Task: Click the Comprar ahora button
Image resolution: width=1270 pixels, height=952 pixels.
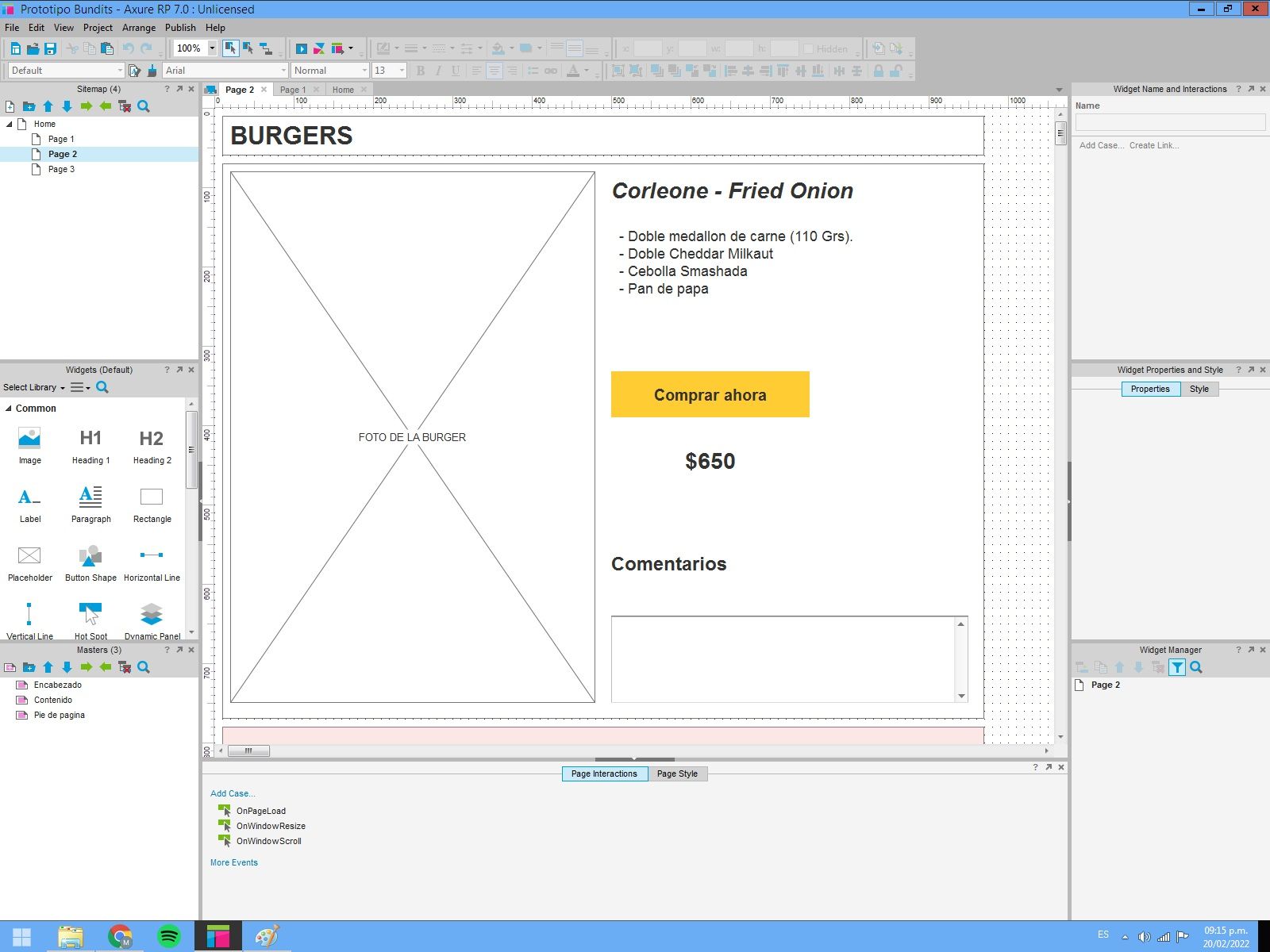Action: click(x=710, y=394)
